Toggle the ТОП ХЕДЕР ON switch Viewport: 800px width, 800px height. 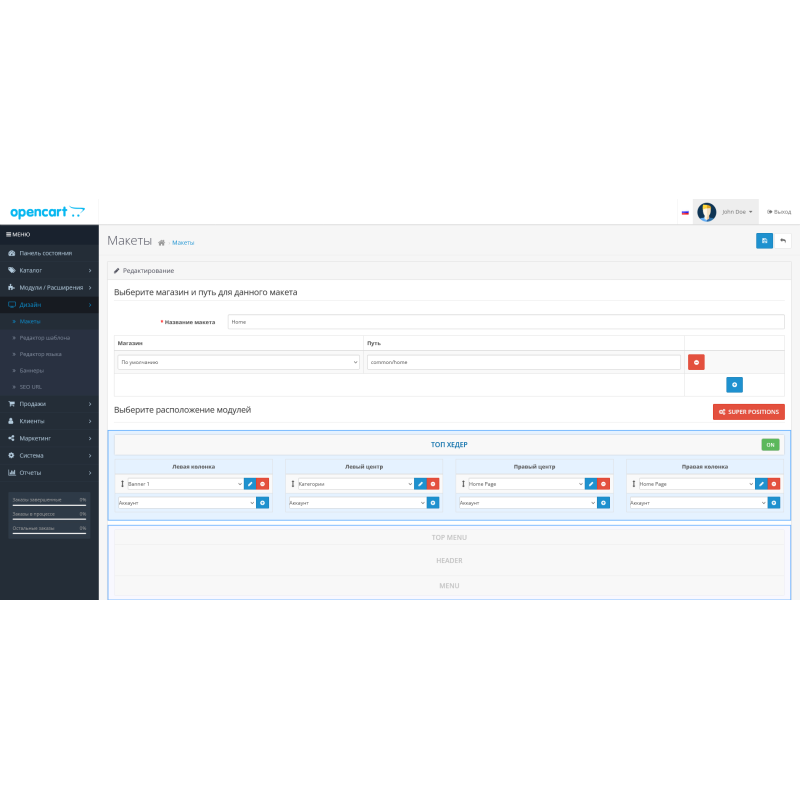(770, 444)
